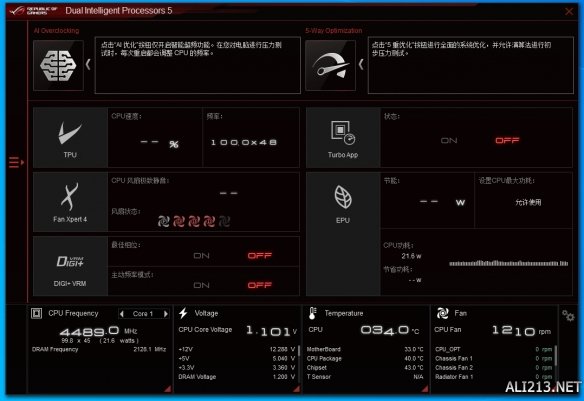The width and height of the screenshot is (584, 401).
Task: Click the +5V voltage row
Action: point(237,359)
